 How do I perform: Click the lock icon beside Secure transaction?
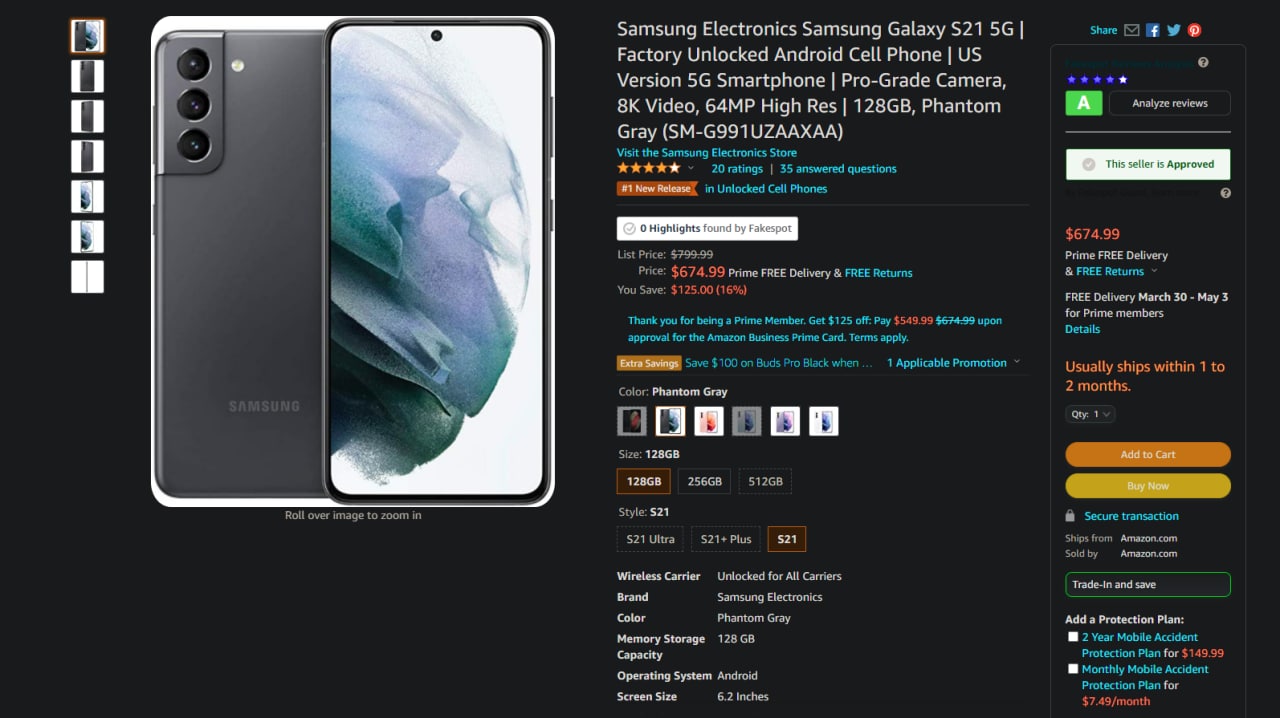(1070, 516)
